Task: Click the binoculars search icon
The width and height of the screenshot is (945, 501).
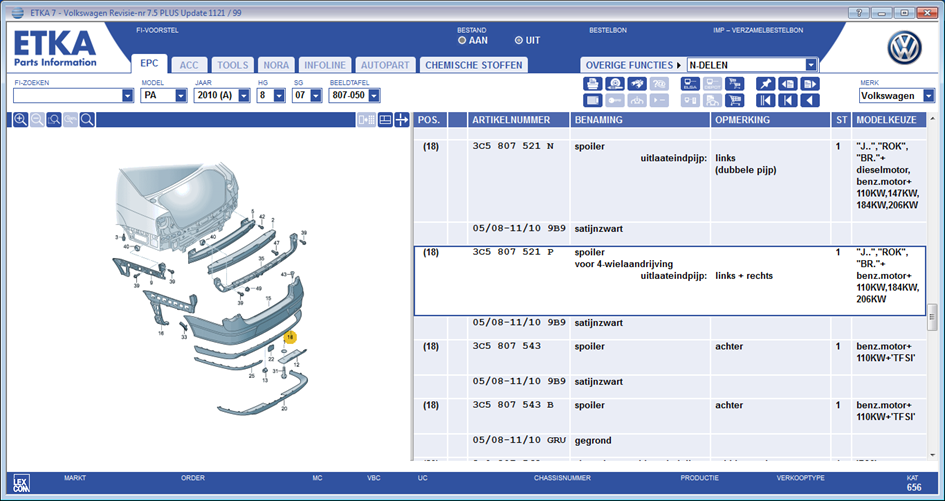Action: coord(636,84)
